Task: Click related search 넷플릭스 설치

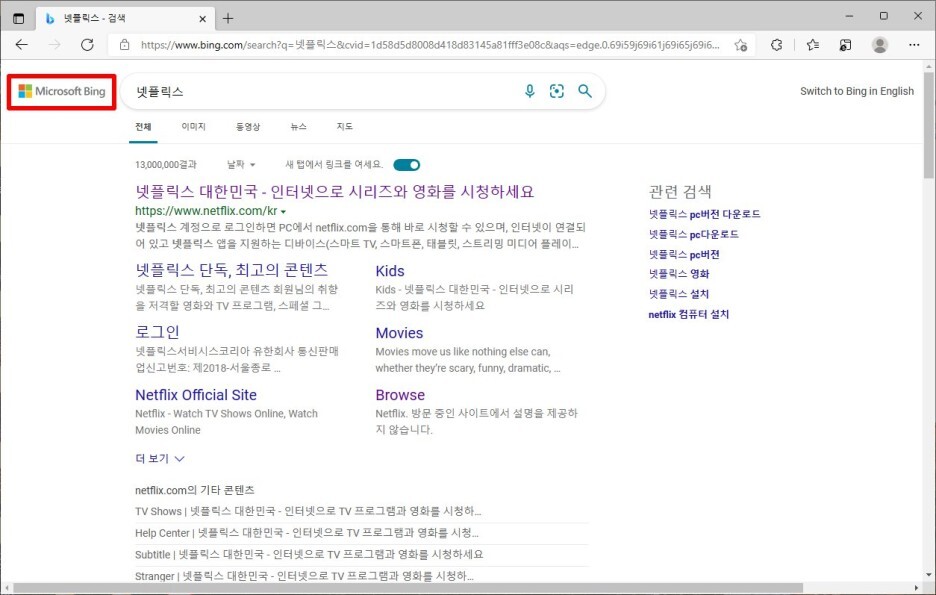Action: coord(679,294)
